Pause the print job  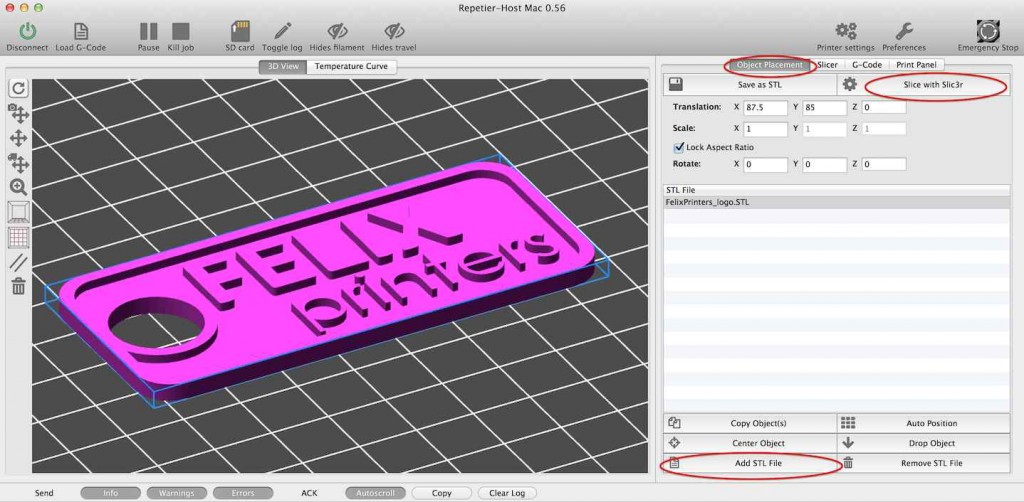pyautogui.click(x=148, y=31)
